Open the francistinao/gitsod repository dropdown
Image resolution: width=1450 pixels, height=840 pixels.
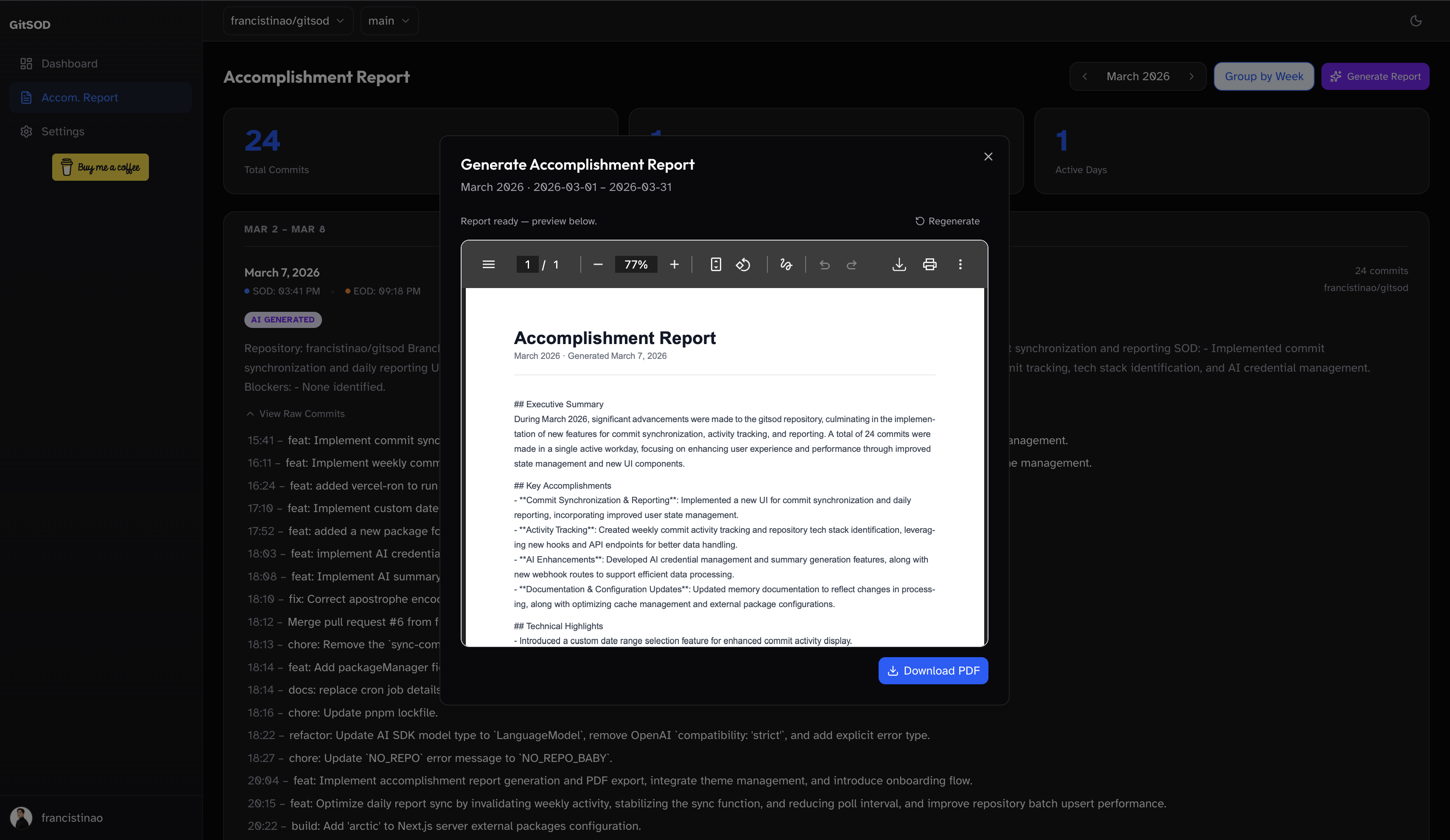point(288,21)
